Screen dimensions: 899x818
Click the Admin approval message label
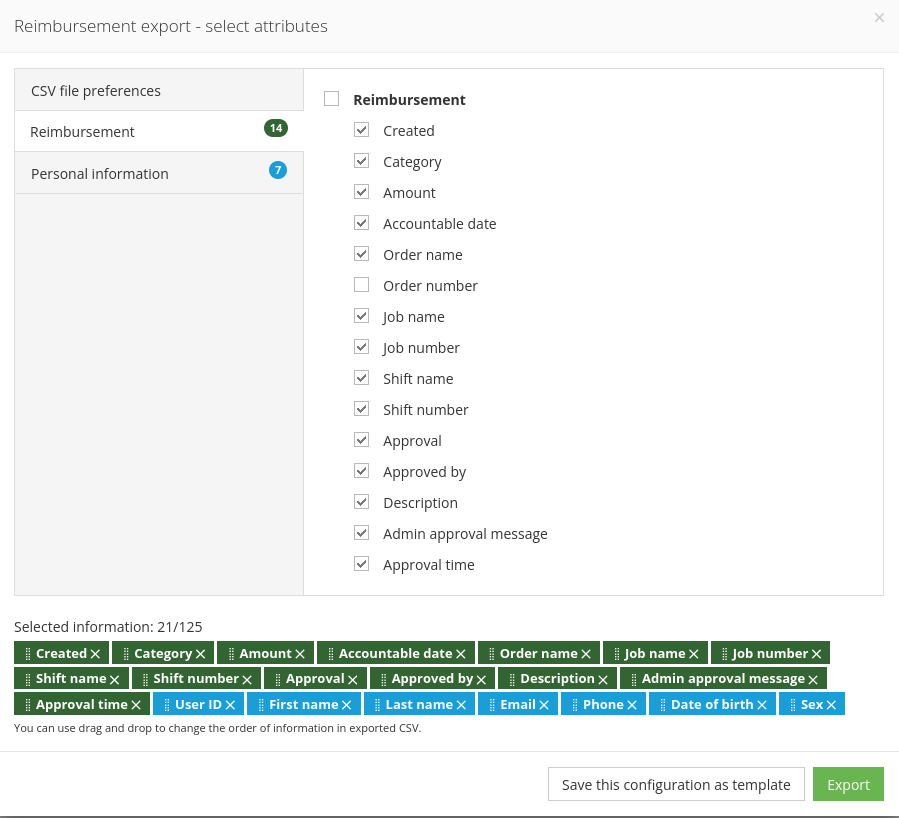point(465,534)
